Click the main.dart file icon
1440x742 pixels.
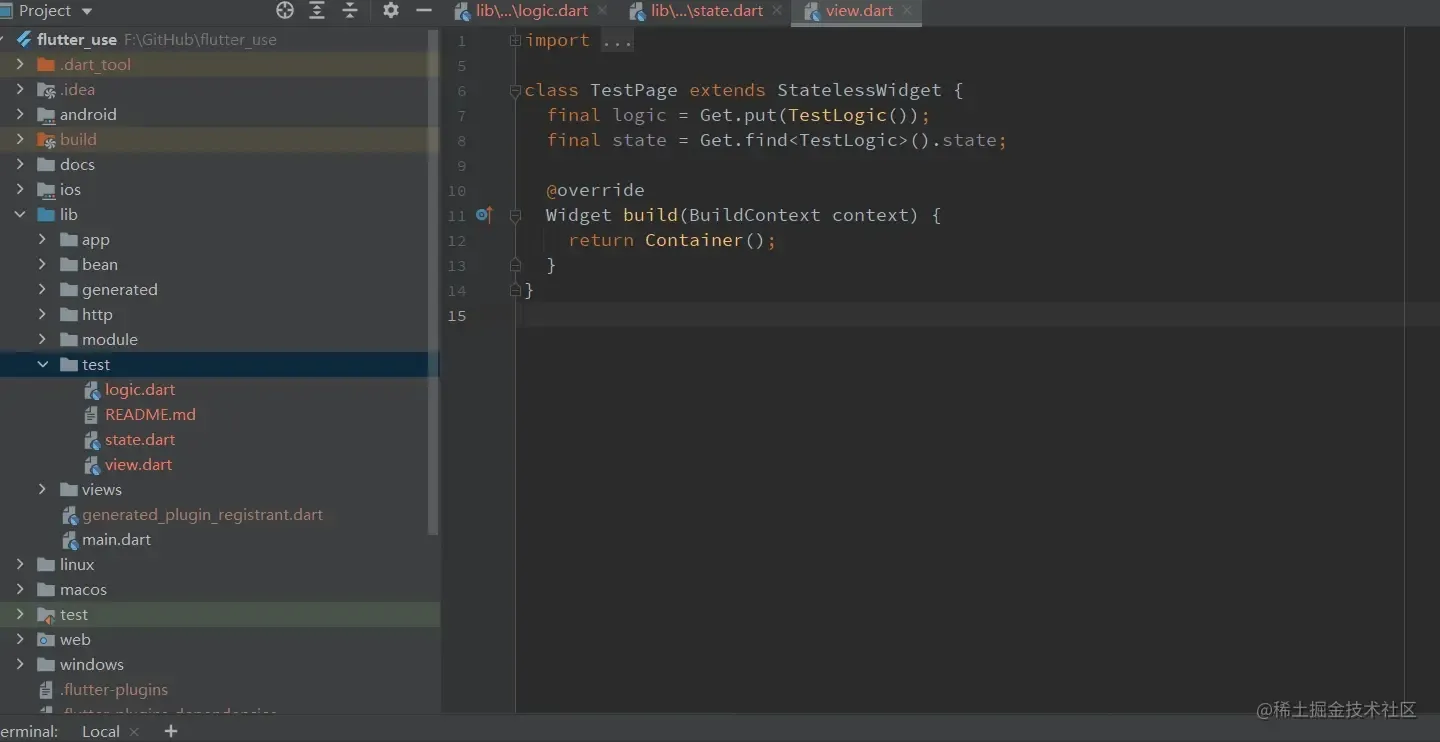point(70,540)
